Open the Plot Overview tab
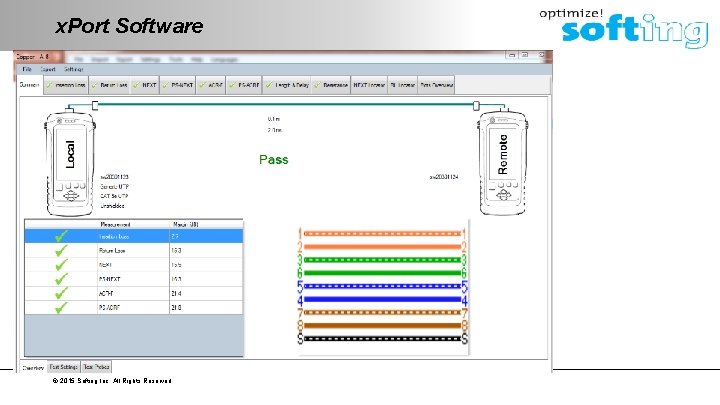This screenshot has width=720, height=405. point(436,85)
